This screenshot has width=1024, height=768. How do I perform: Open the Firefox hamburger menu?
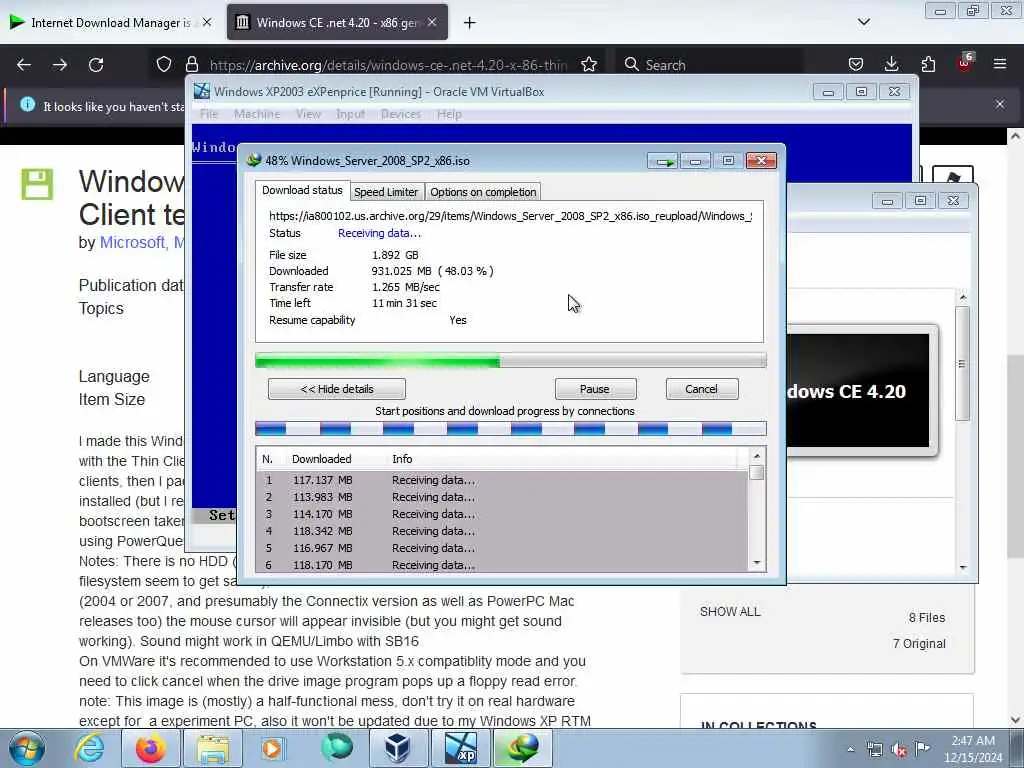pos(1000,64)
